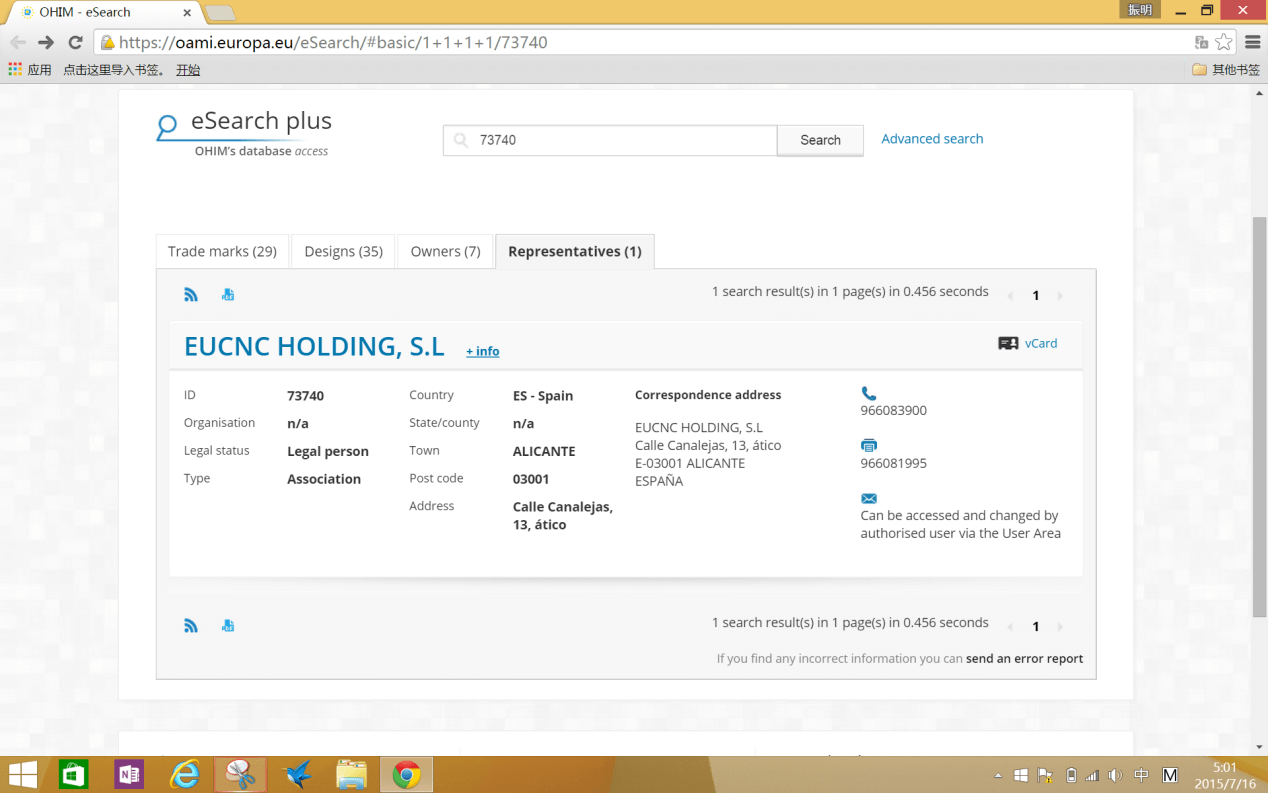1268x793 pixels.
Task: Click the network signal tray icon
Action: [x=1092, y=775]
